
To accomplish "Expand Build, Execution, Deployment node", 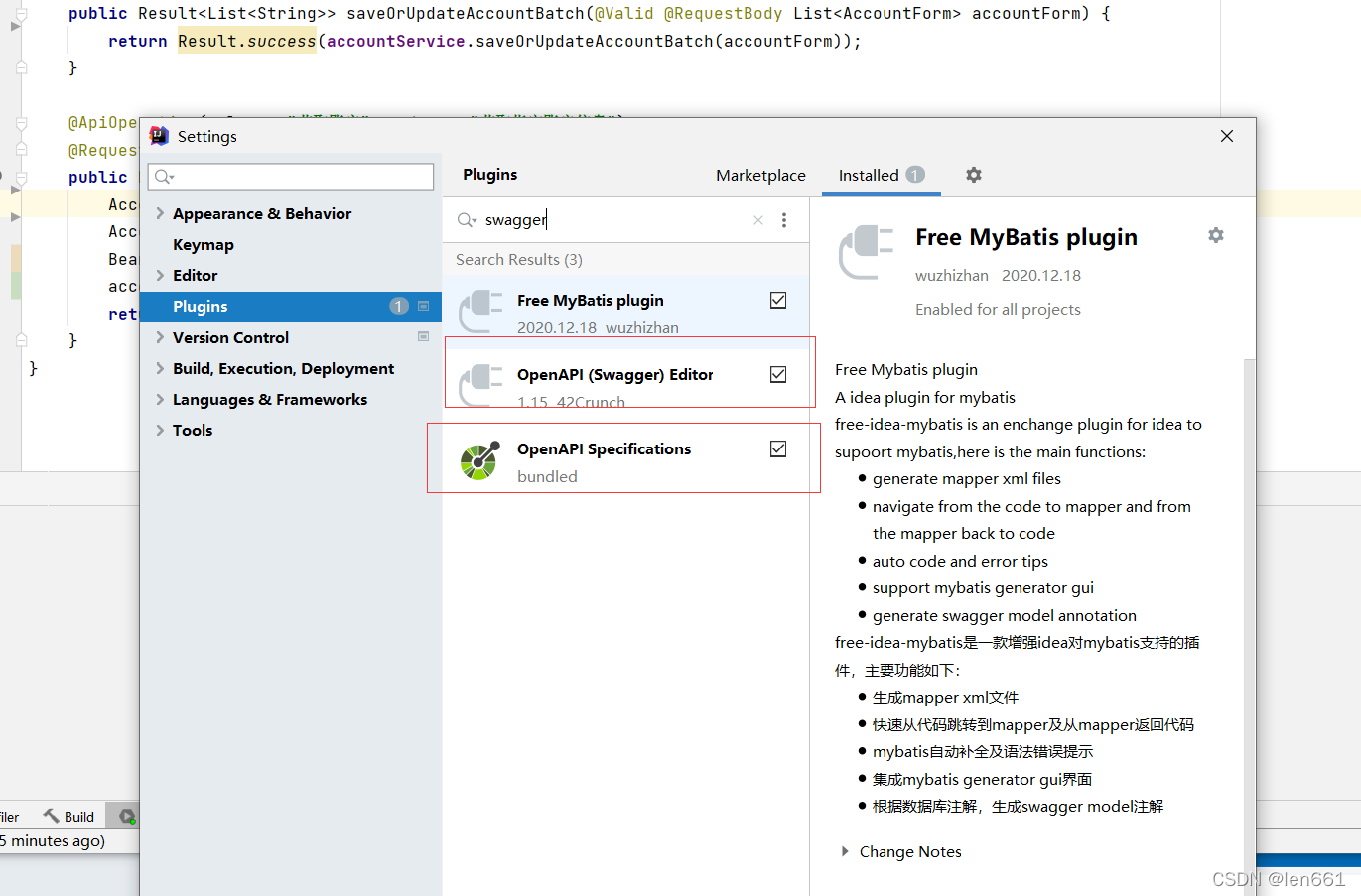I will (x=160, y=368).
